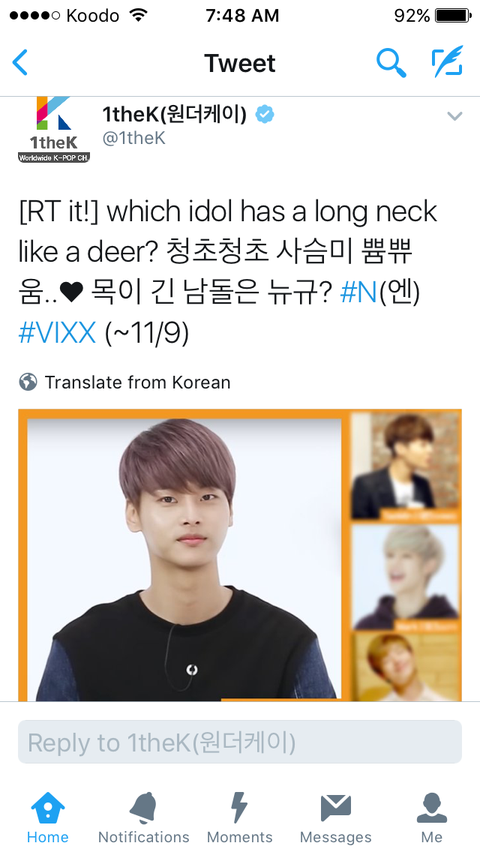This screenshot has height=852, width=480.
Task: Tap the globe icon beside Translate
Action: click(28, 382)
